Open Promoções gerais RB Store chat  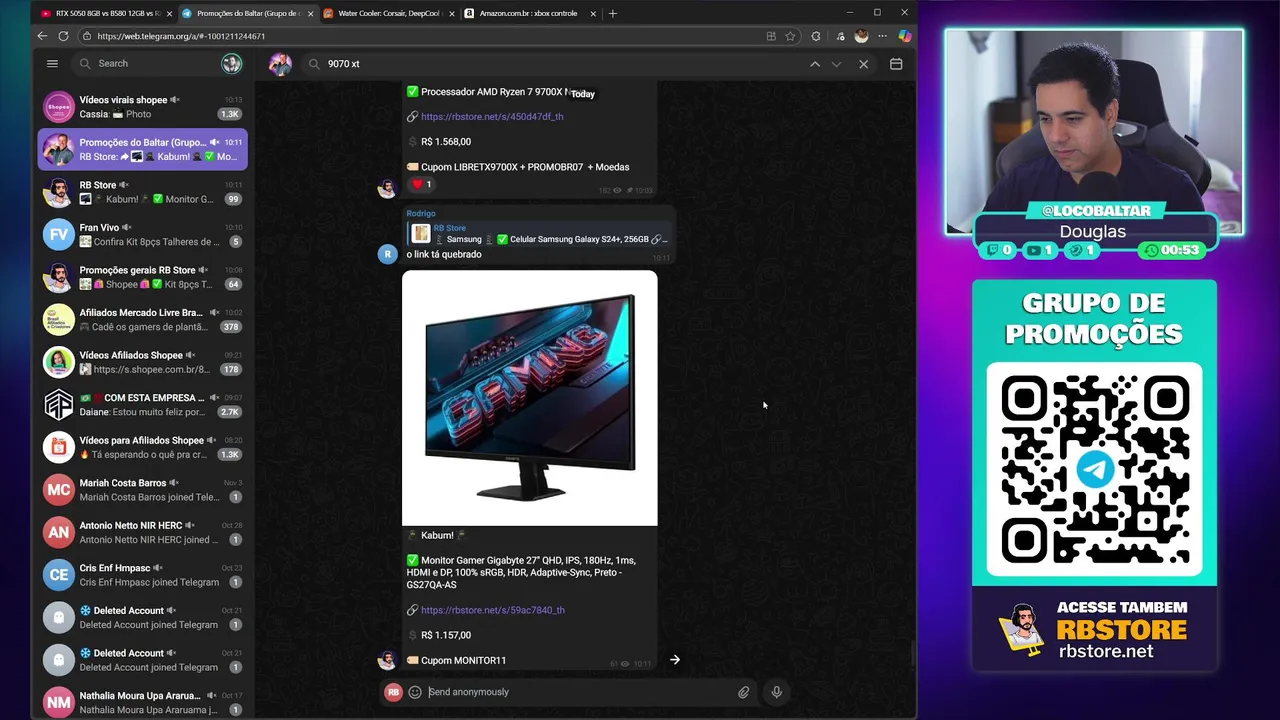click(x=143, y=277)
